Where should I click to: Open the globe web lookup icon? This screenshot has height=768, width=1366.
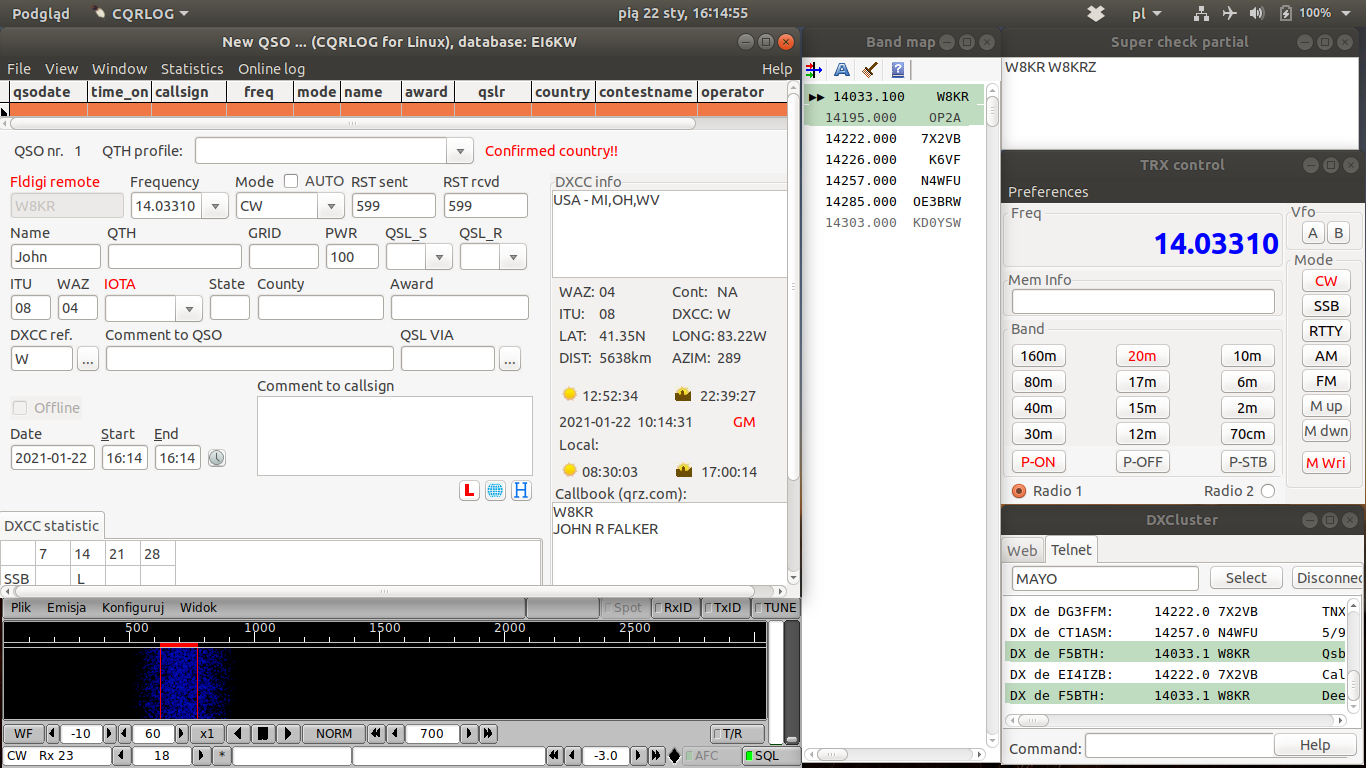[495, 490]
